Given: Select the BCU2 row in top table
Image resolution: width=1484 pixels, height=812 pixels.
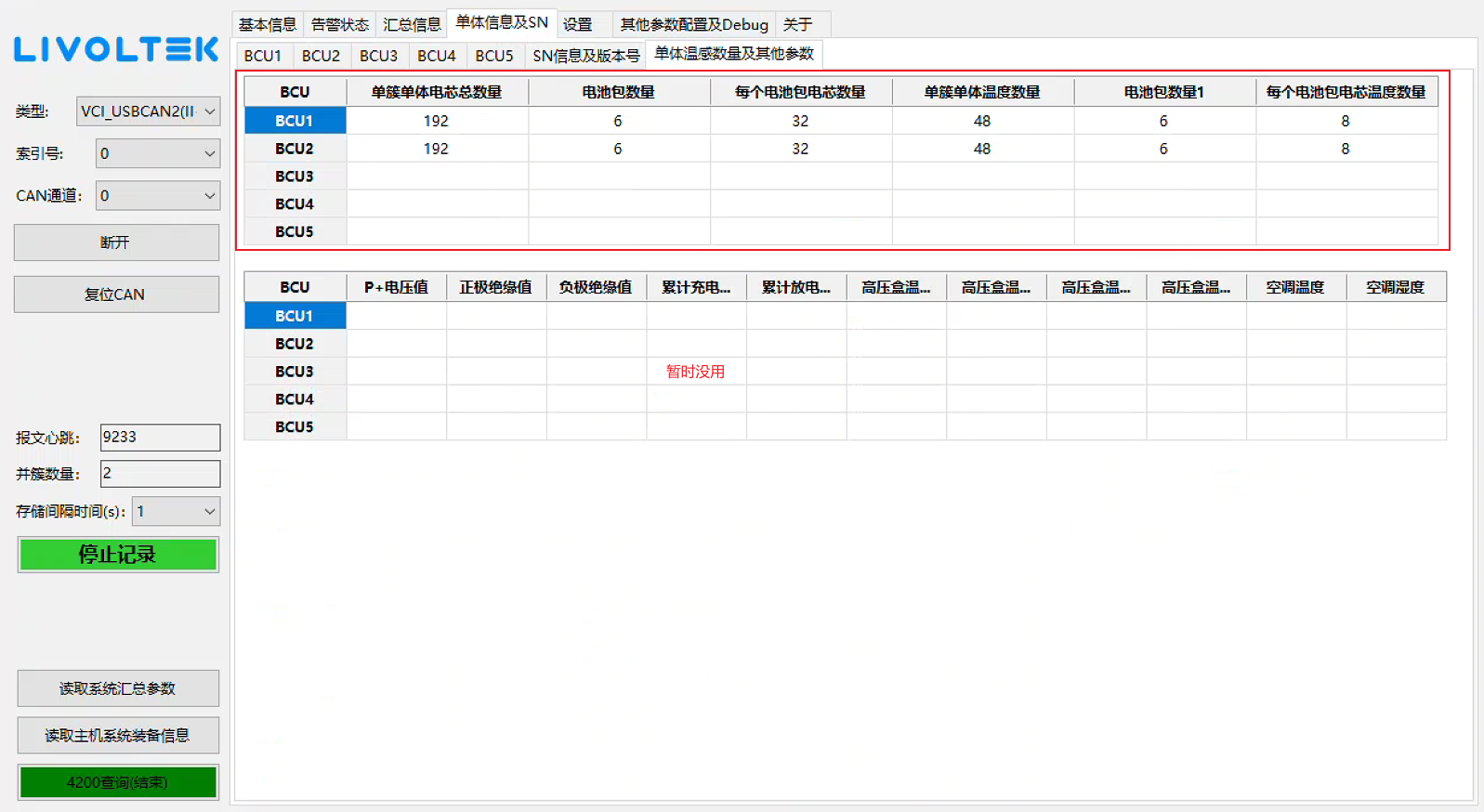Looking at the screenshot, I should [x=295, y=149].
